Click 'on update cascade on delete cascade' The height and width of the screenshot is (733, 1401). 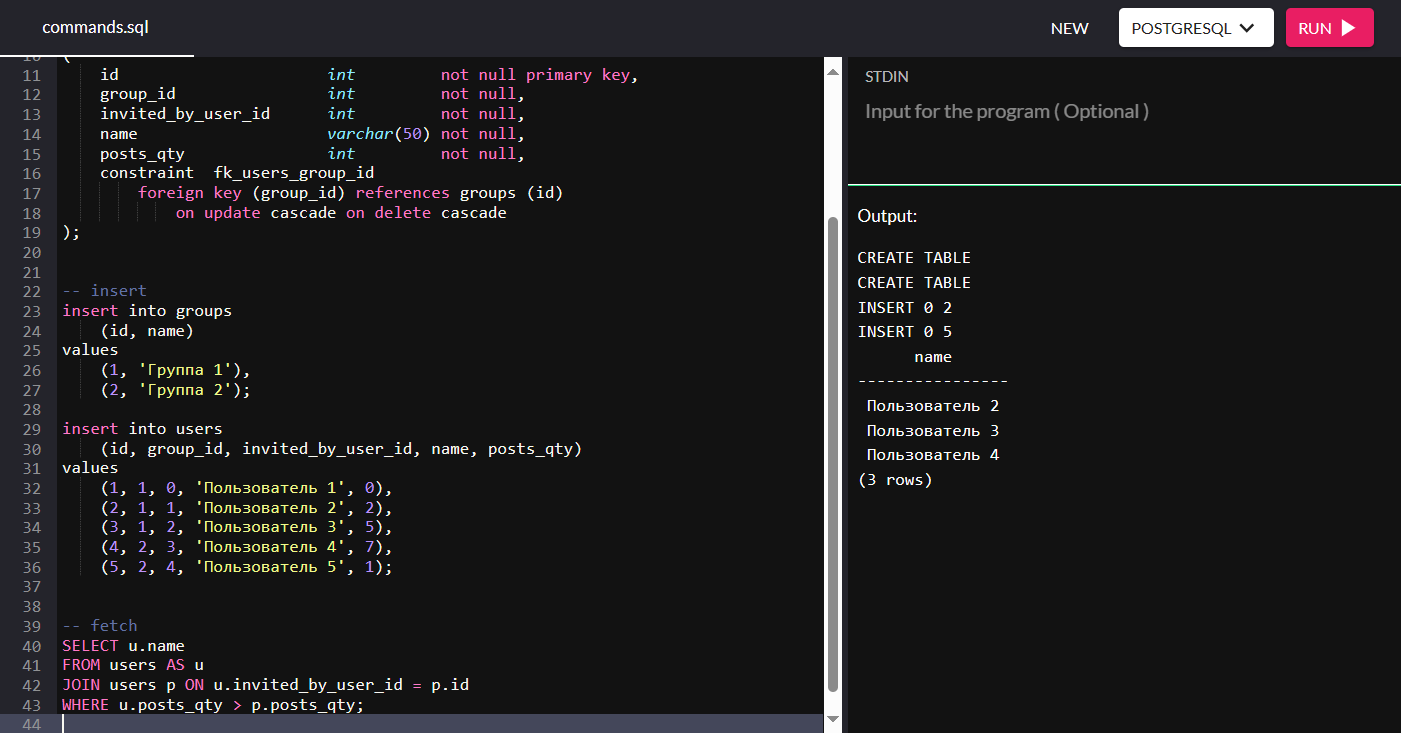(341, 213)
